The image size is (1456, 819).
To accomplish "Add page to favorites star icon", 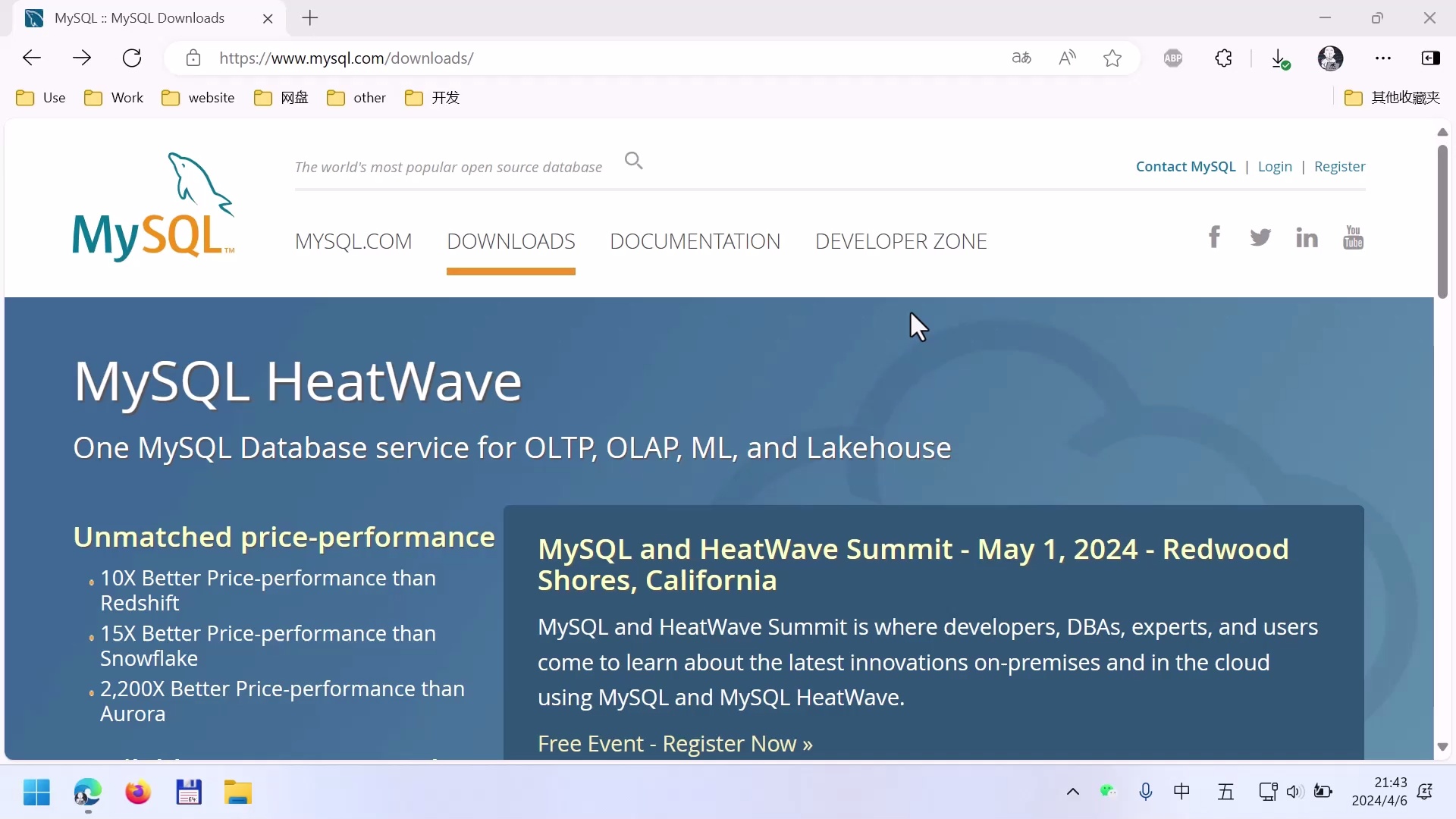I will [1112, 58].
